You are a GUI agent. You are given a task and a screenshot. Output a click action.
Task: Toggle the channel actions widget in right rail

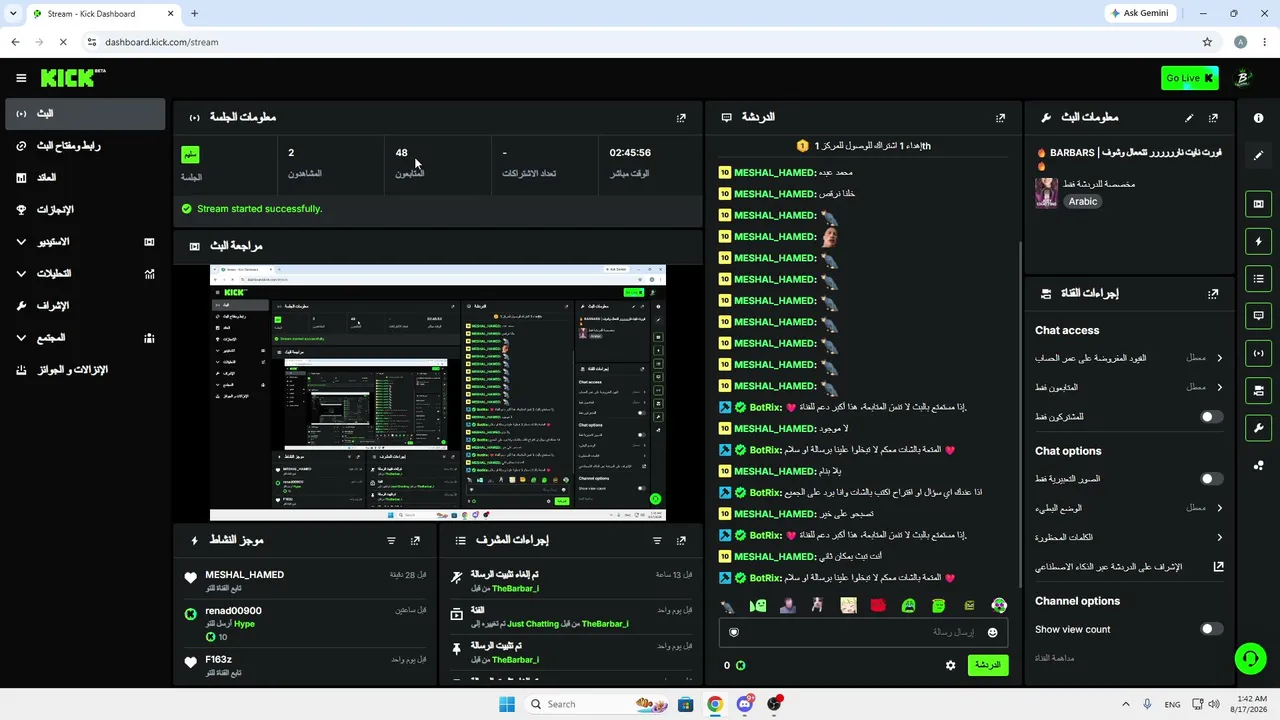1258,390
